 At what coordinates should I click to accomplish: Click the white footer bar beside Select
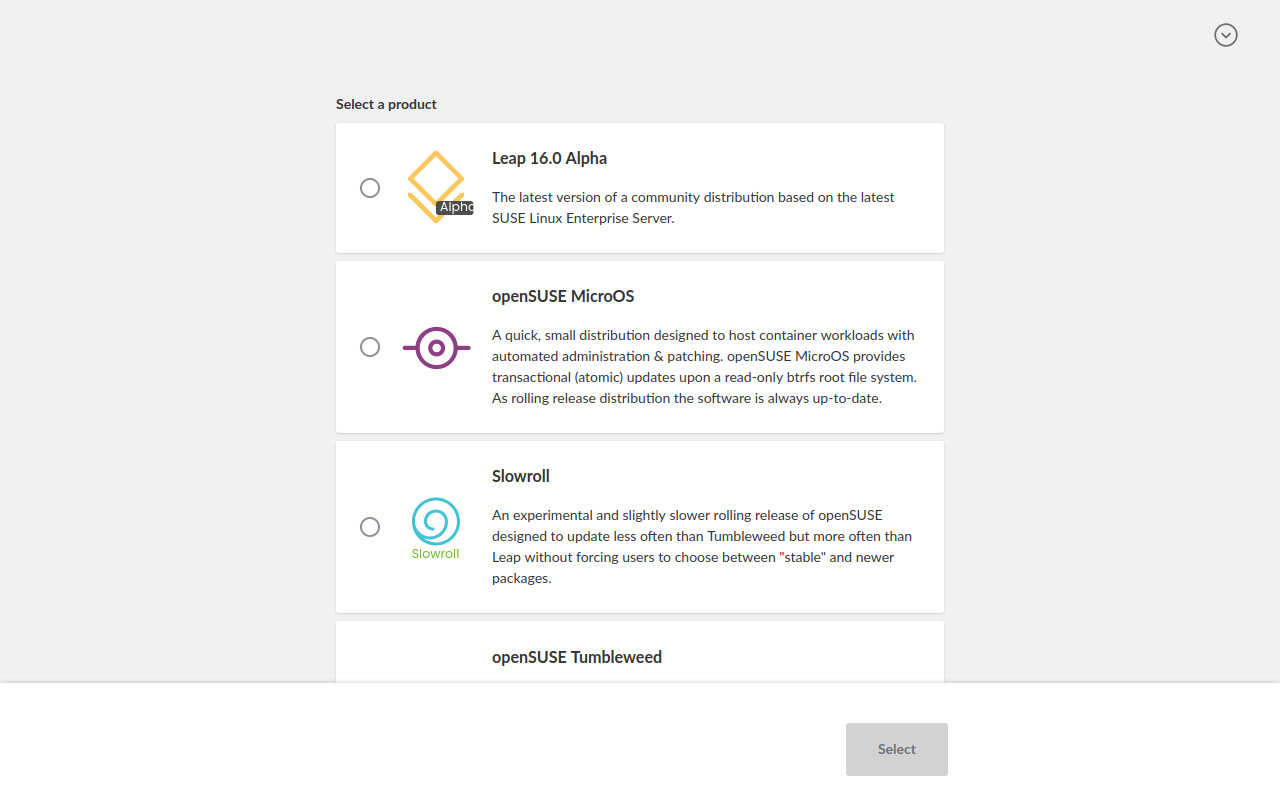click(x=420, y=742)
